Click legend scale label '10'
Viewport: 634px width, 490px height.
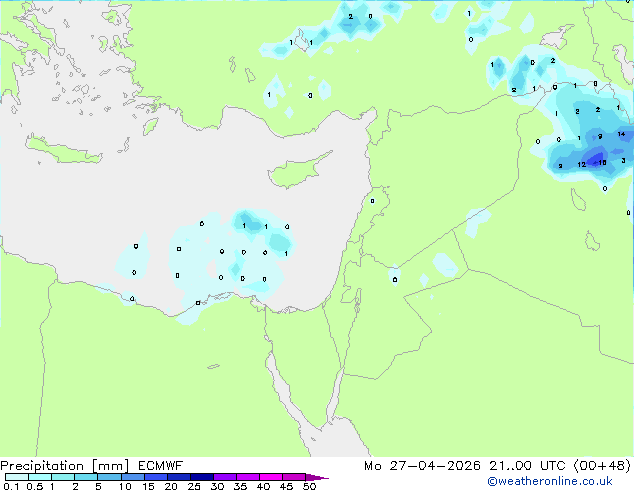pos(125,486)
